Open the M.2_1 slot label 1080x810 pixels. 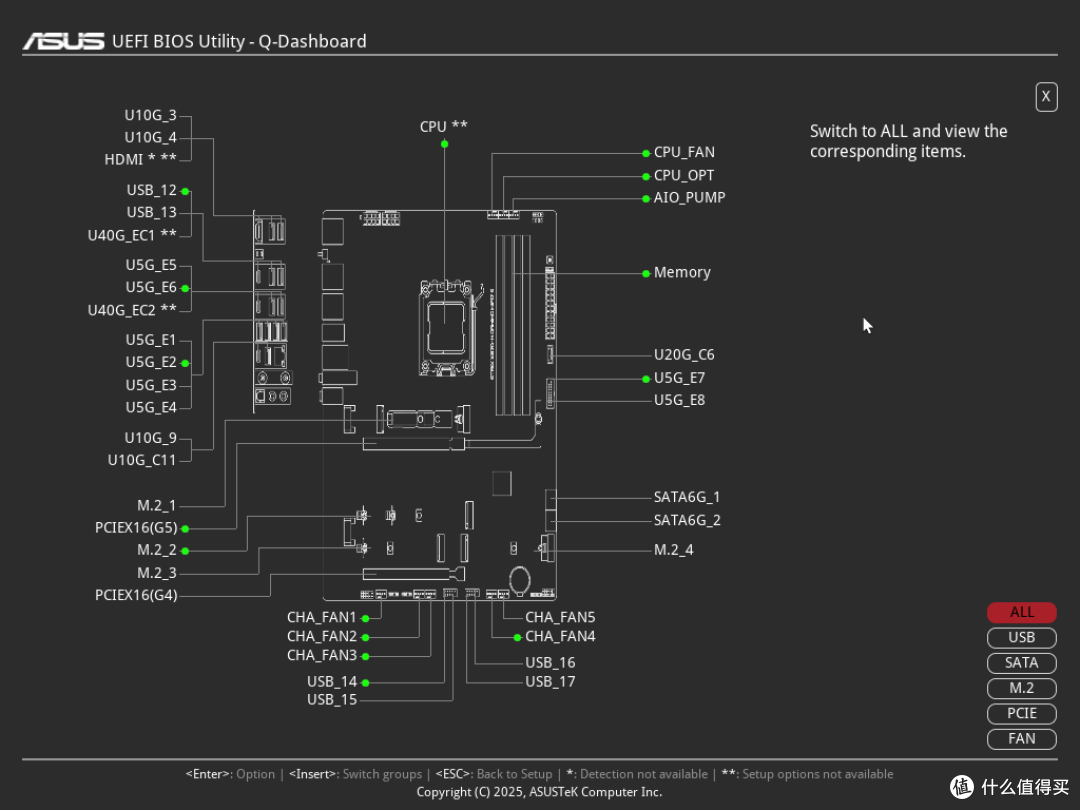click(x=156, y=506)
